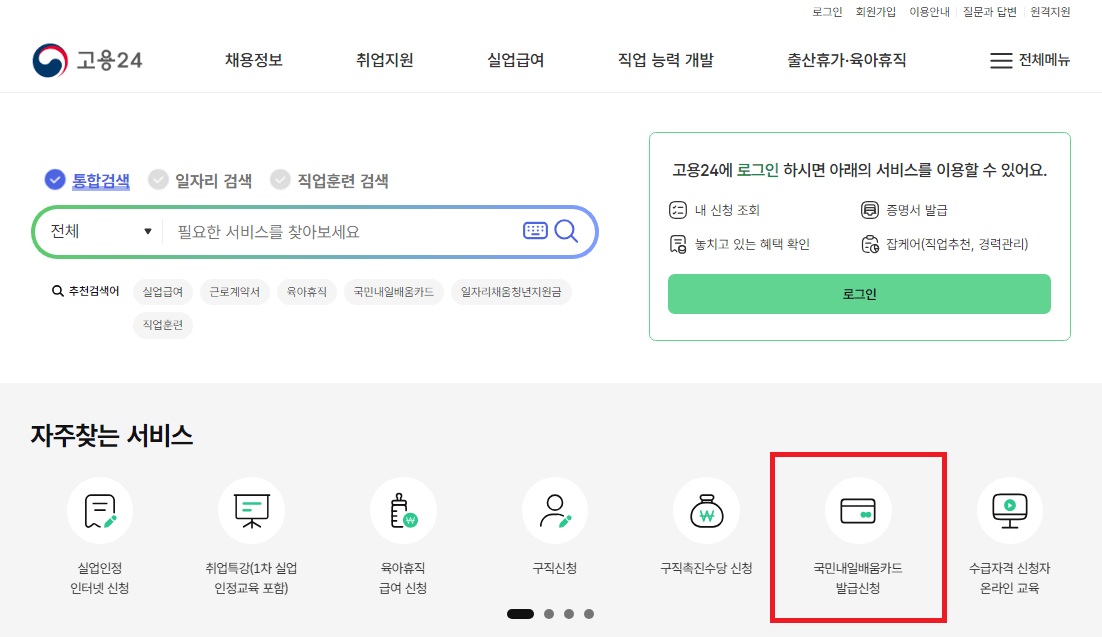The width and height of the screenshot is (1102, 637).
Task: Open the 실업급여 menu
Action: [x=514, y=60]
